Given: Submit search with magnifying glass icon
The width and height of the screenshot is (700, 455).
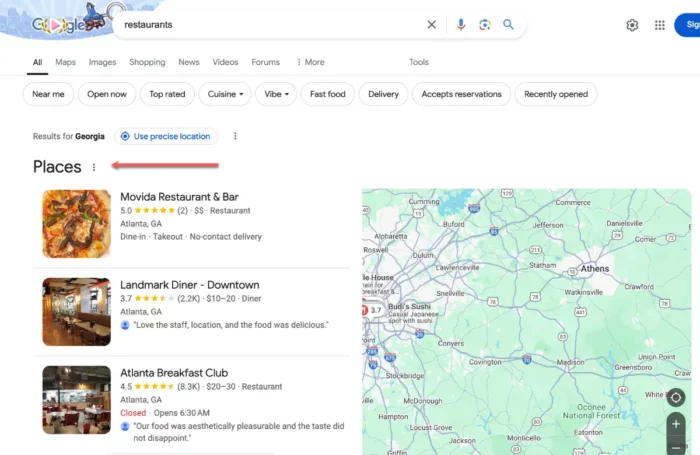Looking at the screenshot, I should [508, 25].
